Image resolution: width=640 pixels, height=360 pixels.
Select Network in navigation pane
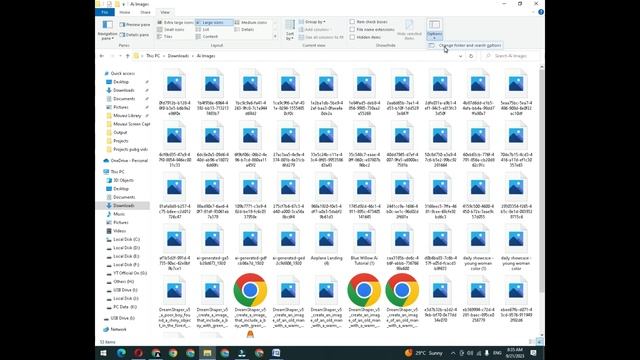pyautogui.click(x=118, y=329)
